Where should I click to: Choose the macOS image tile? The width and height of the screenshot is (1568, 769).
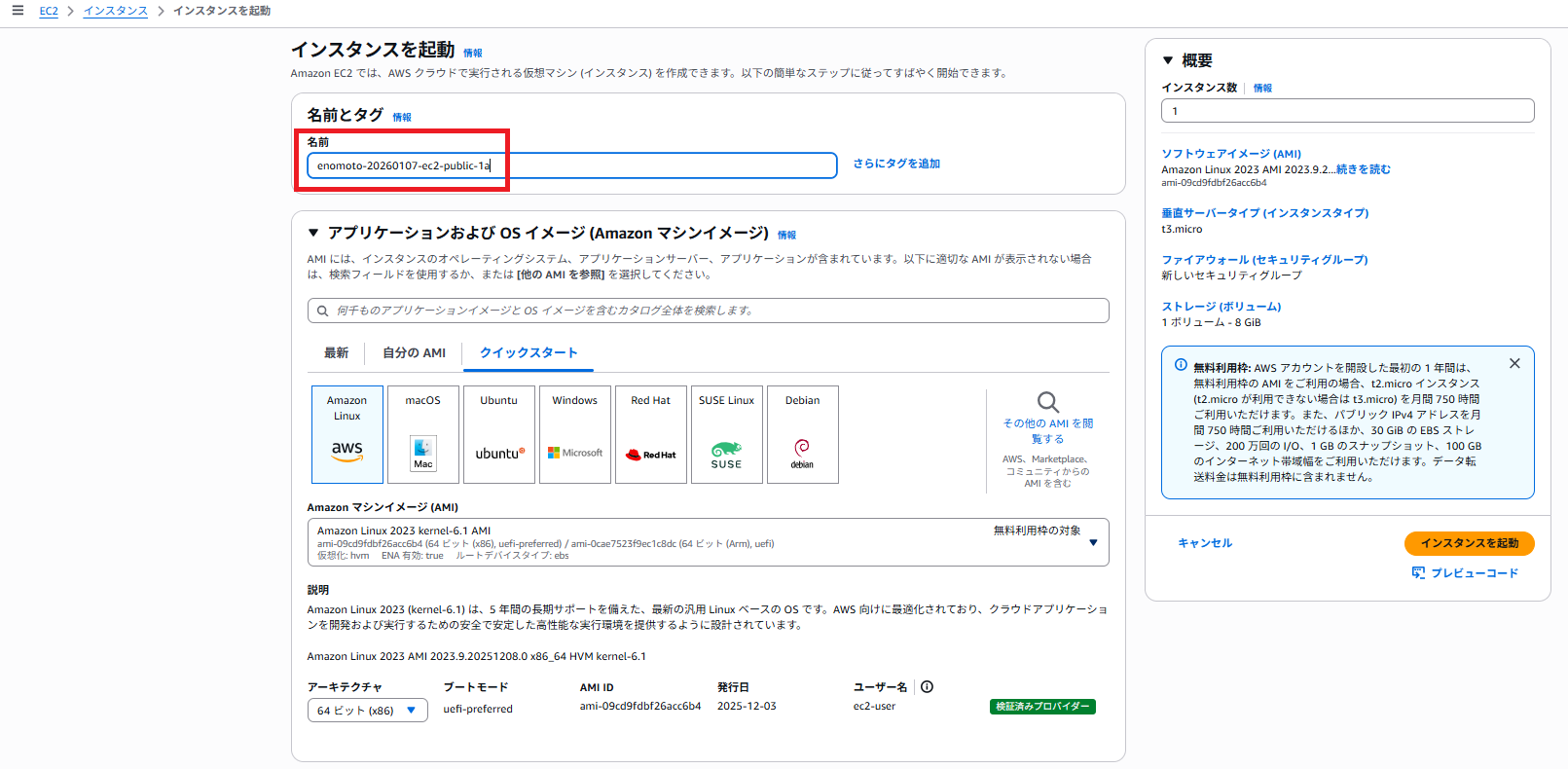423,434
